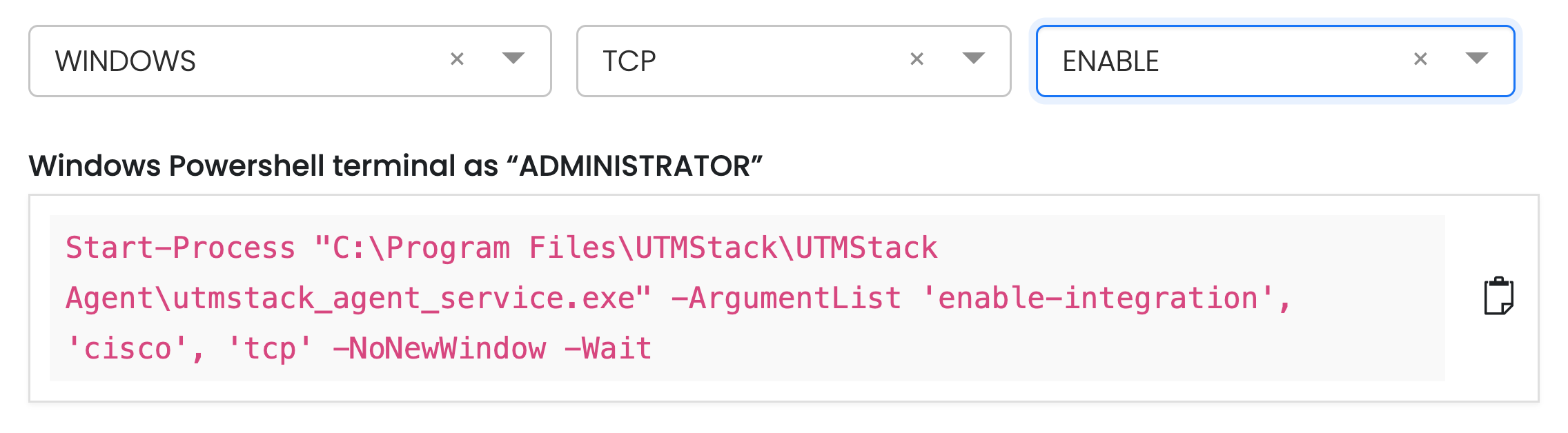This screenshot has width=1568, height=433.
Task: Clear the ENABLE action selection
Action: coord(1420,59)
